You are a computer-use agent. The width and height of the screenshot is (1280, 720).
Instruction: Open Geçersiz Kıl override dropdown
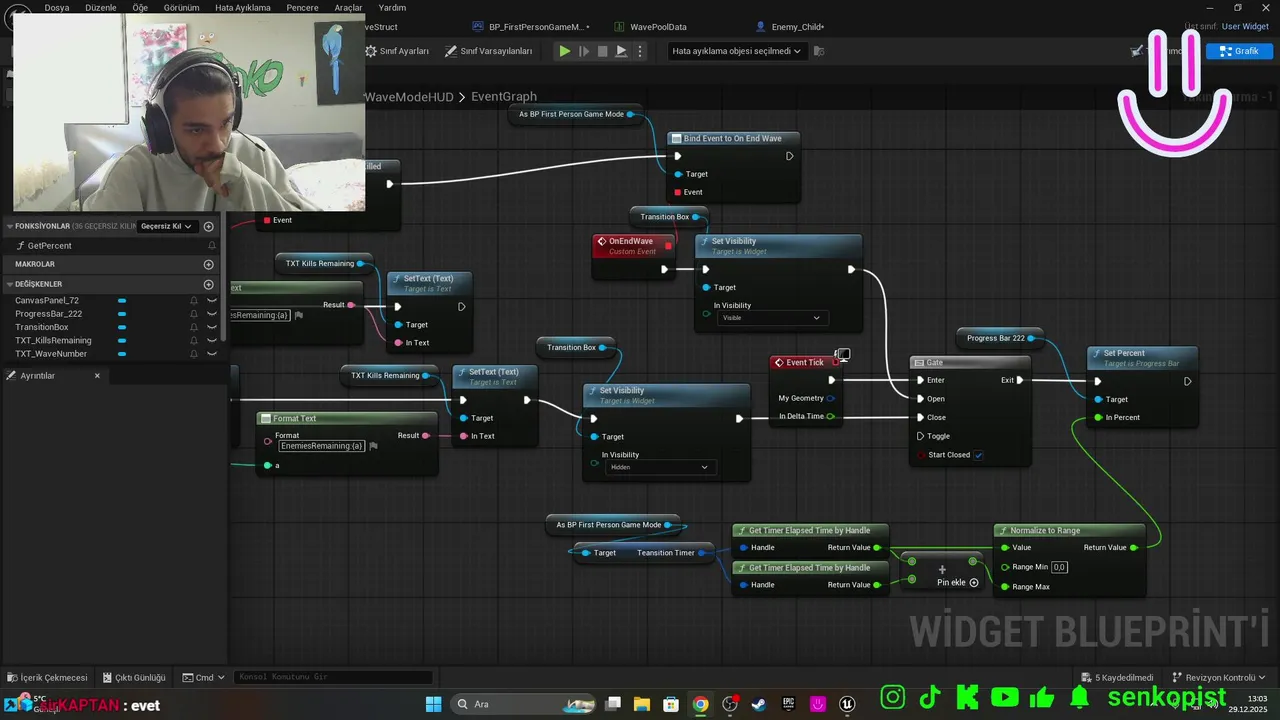click(166, 226)
